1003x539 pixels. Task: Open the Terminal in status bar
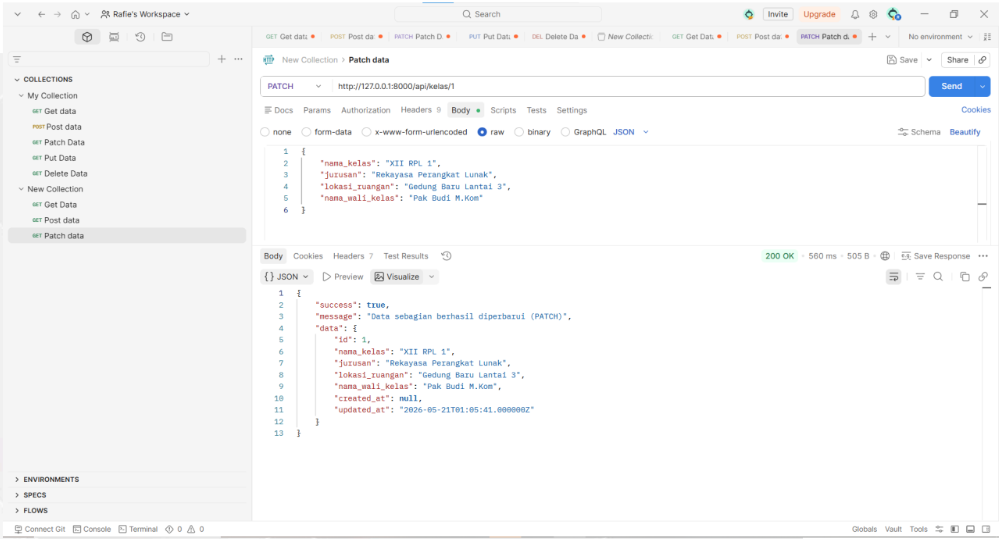pyautogui.click(x=138, y=529)
